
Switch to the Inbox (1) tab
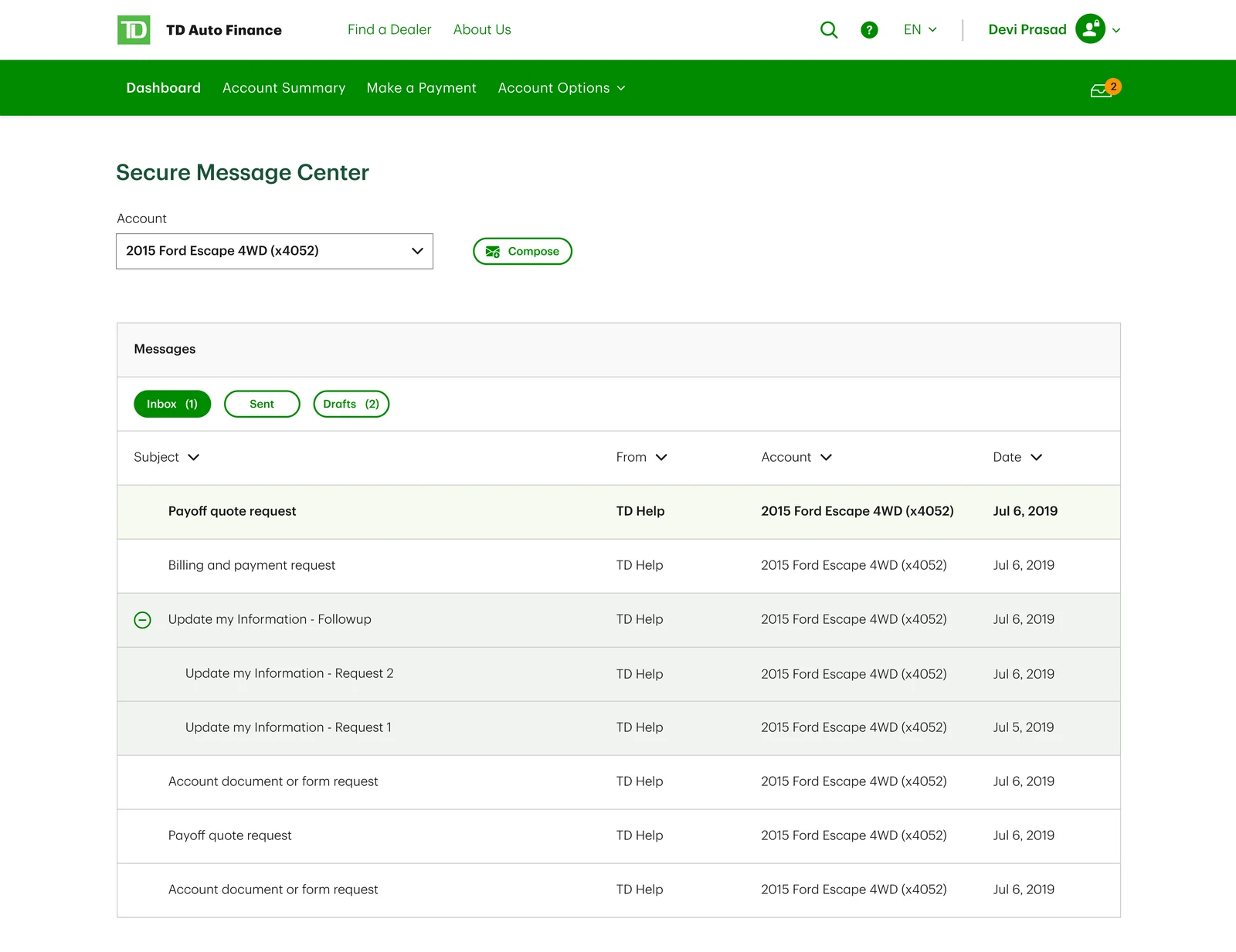(172, 404)
